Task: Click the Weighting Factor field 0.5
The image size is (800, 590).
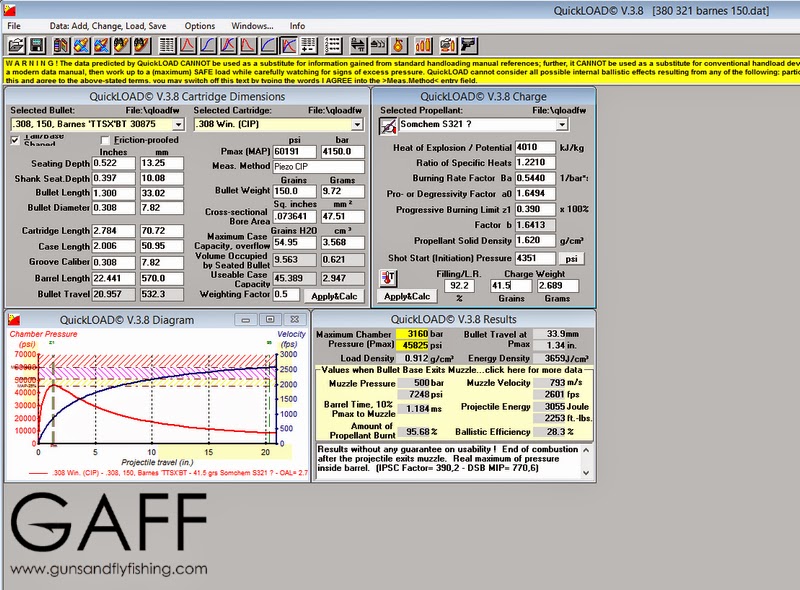Action: [x=286, y=294]
